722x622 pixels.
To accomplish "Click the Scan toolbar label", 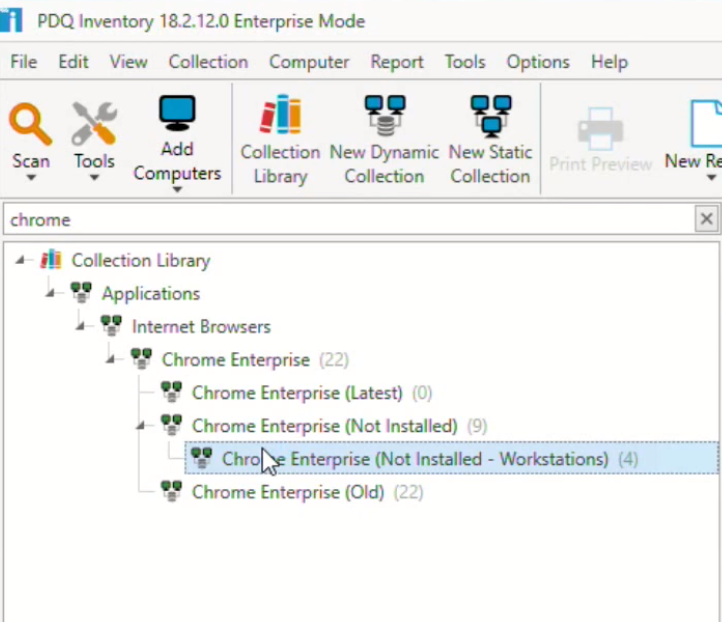I will (x=31, y=161).
